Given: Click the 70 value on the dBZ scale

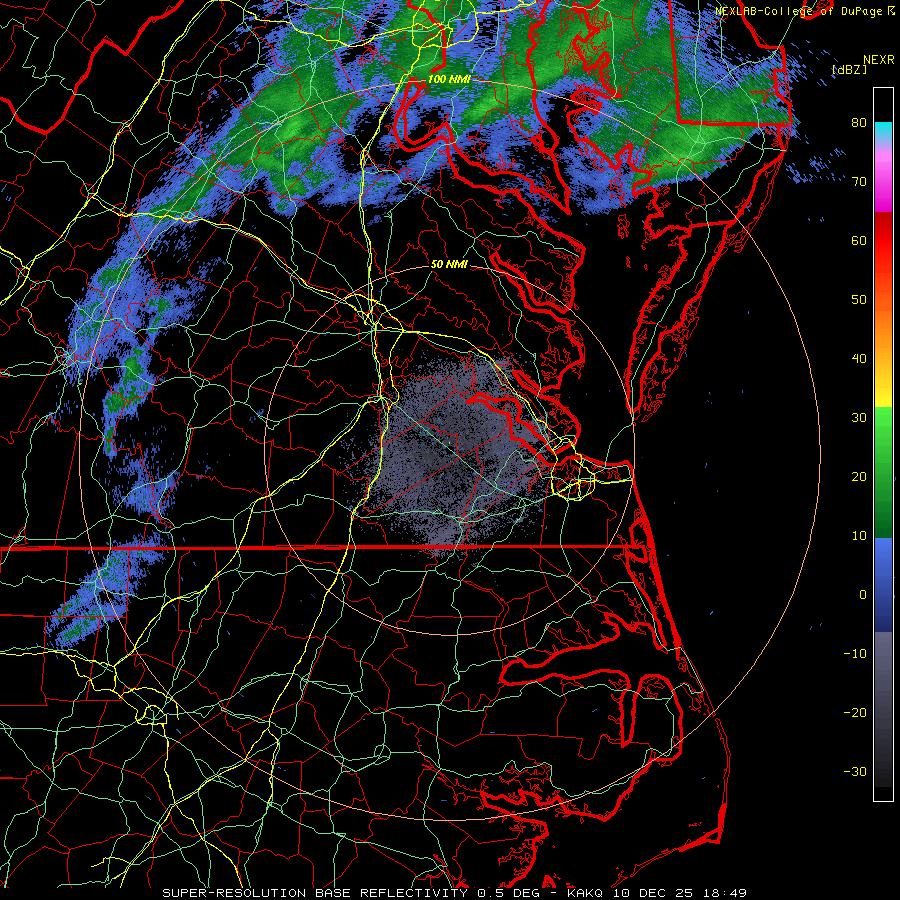Looking at the screenshot, I should pyautogui.click(x=859, y=182).
